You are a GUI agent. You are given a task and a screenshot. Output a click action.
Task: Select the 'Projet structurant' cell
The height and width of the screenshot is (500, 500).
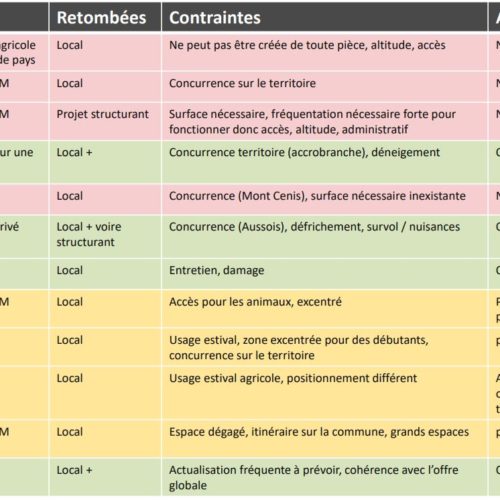coord(105,121)
